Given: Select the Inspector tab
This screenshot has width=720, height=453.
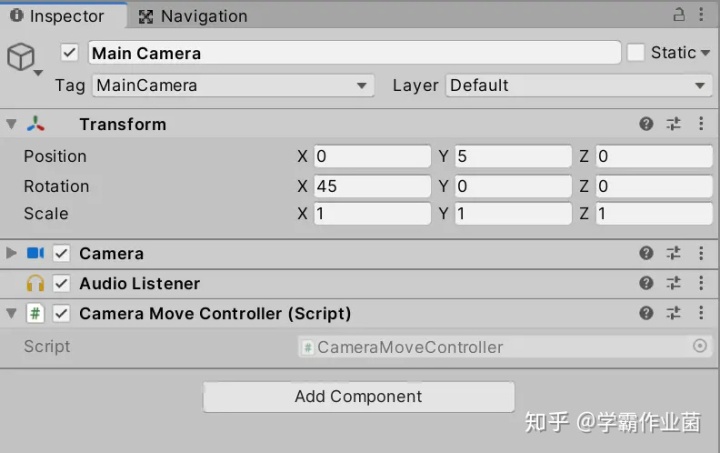Looking at the screenshot, I should (58, 16).
